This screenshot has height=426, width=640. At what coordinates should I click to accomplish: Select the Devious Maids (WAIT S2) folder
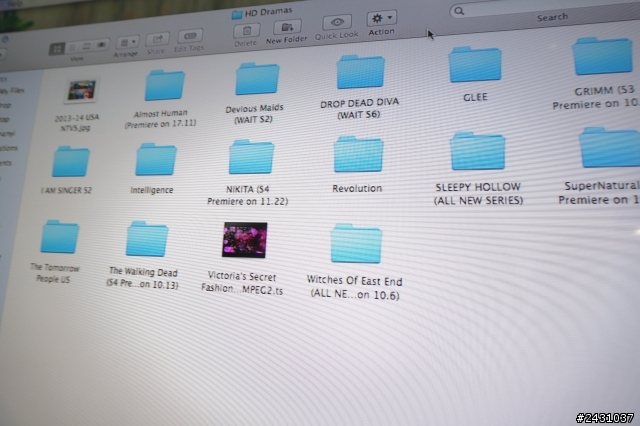coord(257,79)
